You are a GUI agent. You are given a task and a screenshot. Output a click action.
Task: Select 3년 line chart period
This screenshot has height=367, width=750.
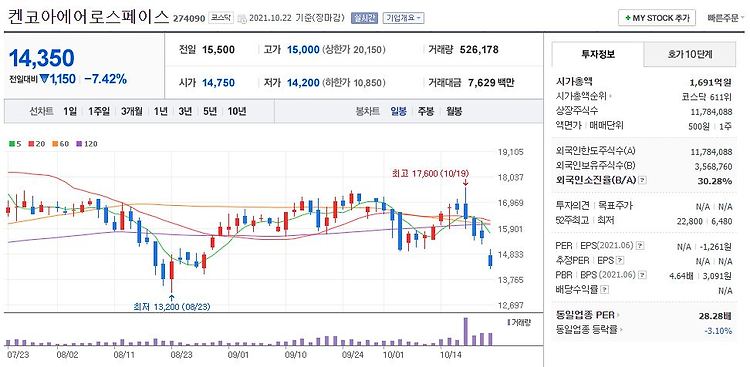click(185, 111)
